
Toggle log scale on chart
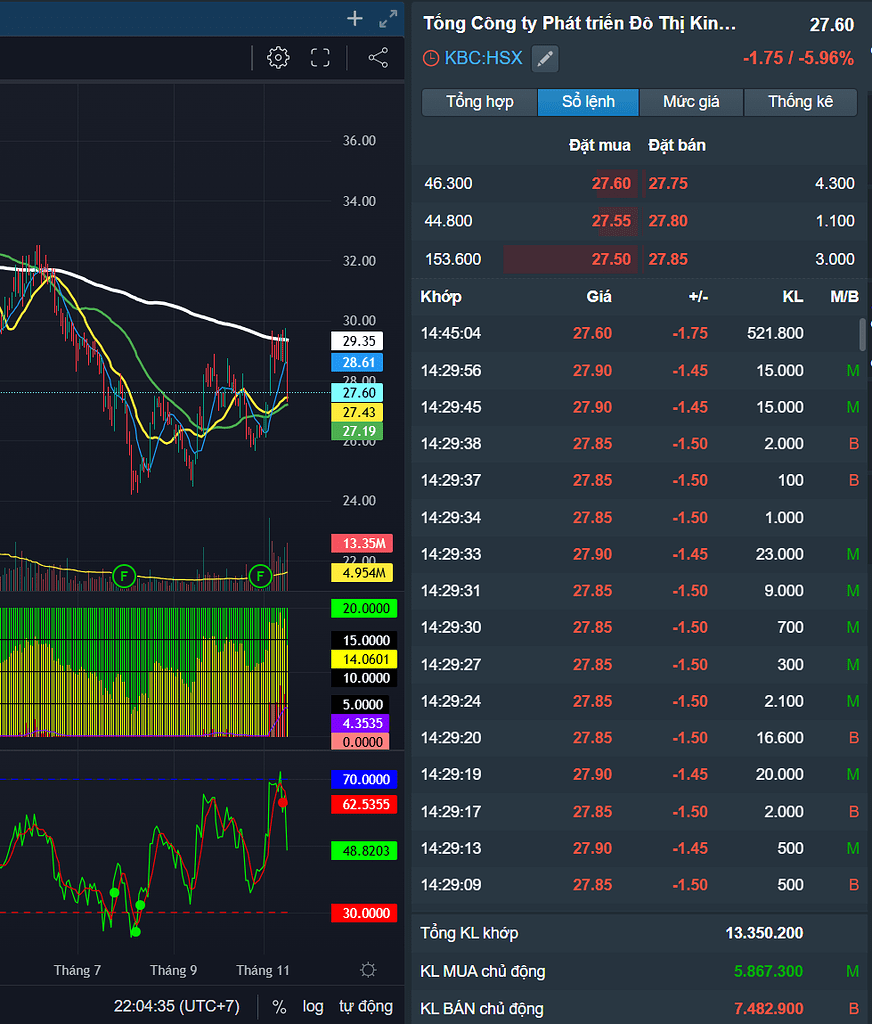point(313,1006)
